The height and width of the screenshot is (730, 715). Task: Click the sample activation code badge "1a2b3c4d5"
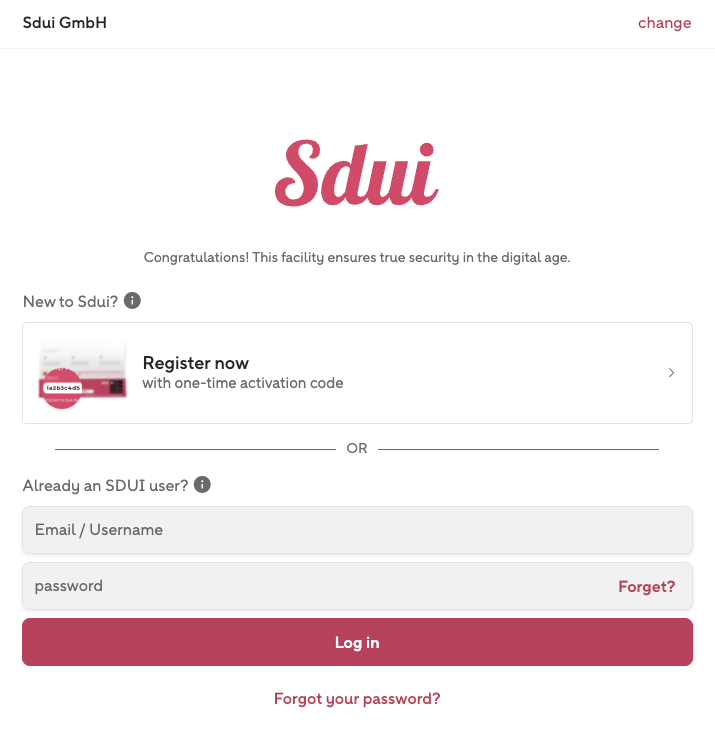click(x=63, y=387)
